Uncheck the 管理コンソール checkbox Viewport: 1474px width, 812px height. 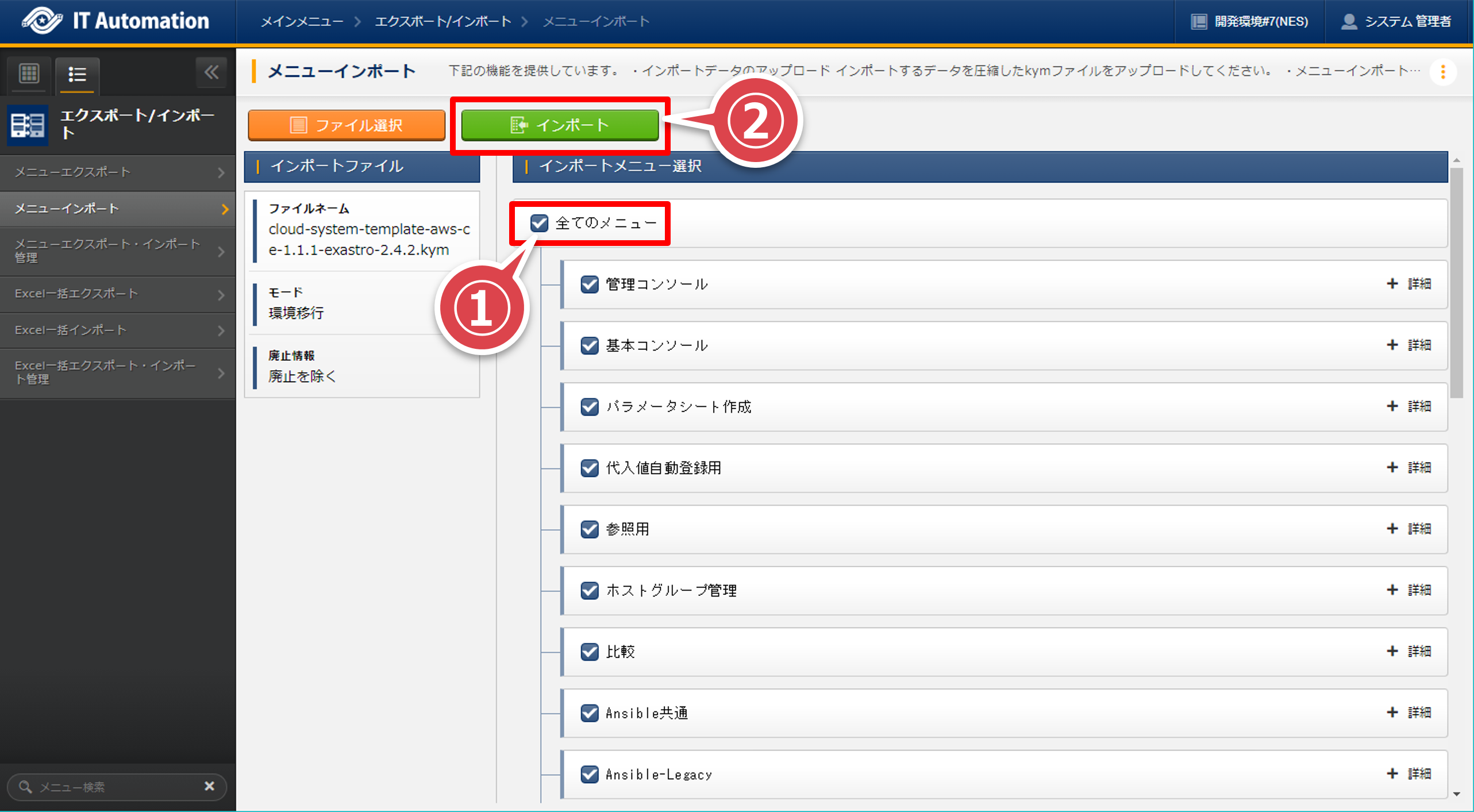(589, 284)
